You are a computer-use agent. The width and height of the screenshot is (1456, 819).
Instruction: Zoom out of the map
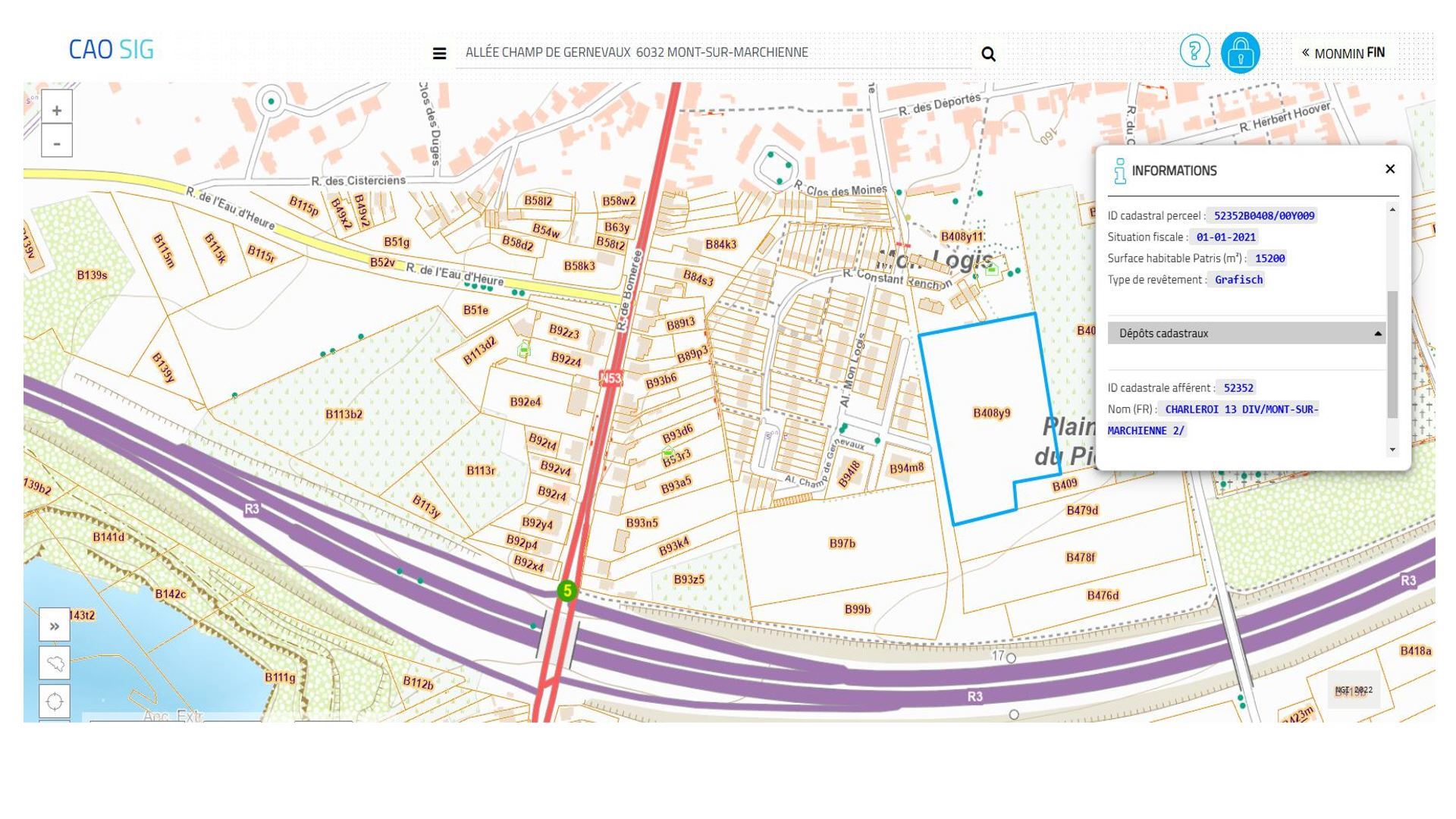click(x=57, y=143)
